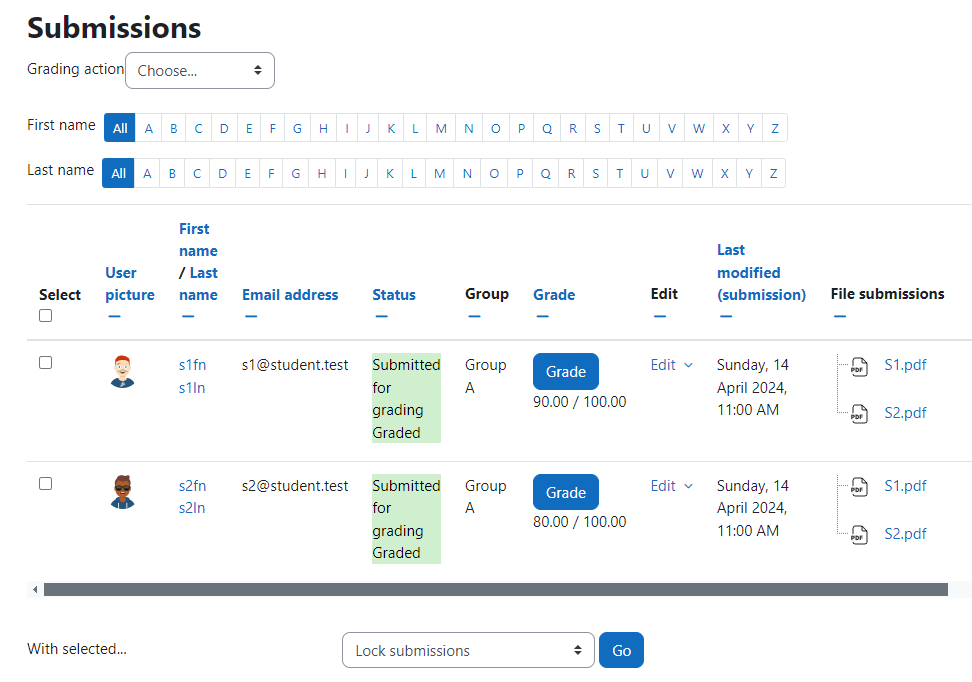Click the Go button
The image size is (972, 682).
(x=621, y=650)
